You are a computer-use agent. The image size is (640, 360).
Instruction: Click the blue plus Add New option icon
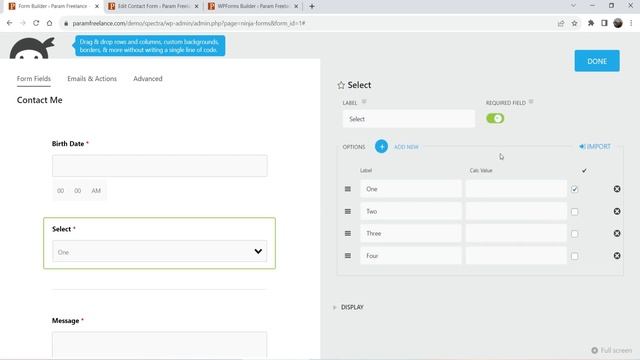click(x=381, y=147)
